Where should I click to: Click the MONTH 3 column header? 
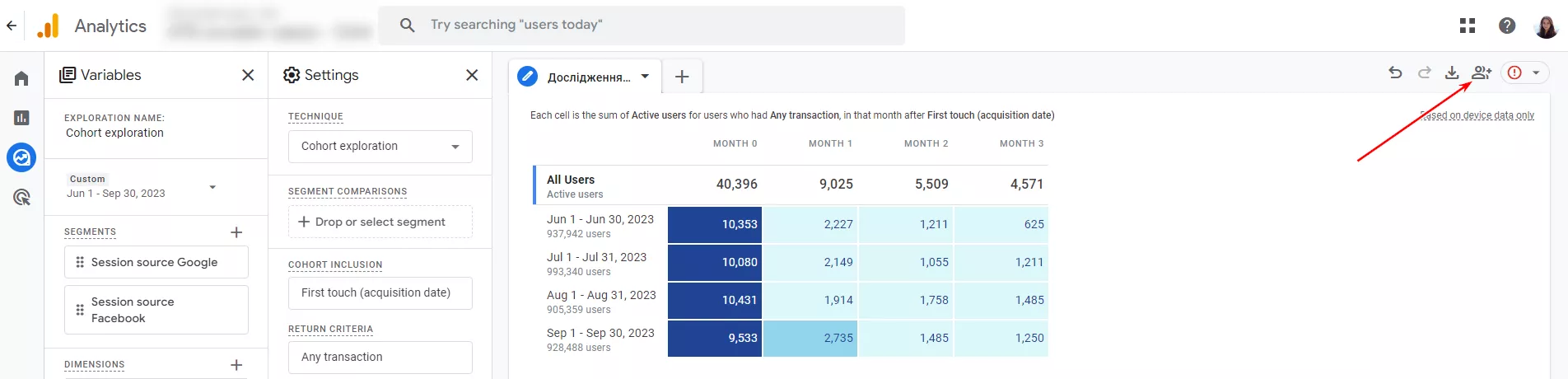(x=1021, y=143)
